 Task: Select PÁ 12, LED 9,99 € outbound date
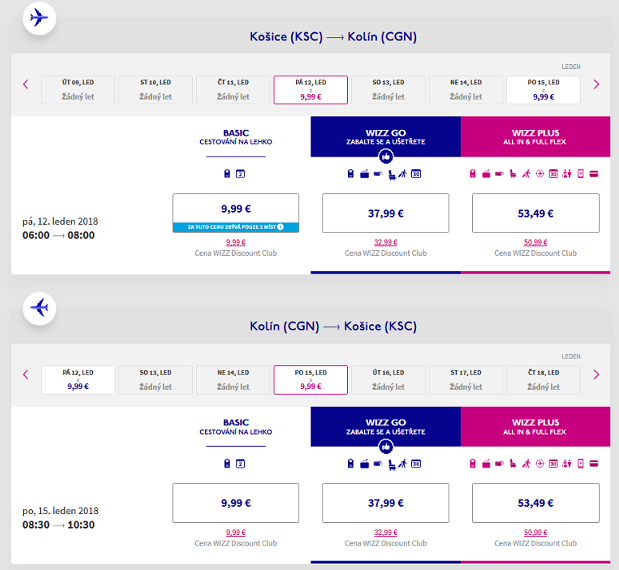point(311,90)
